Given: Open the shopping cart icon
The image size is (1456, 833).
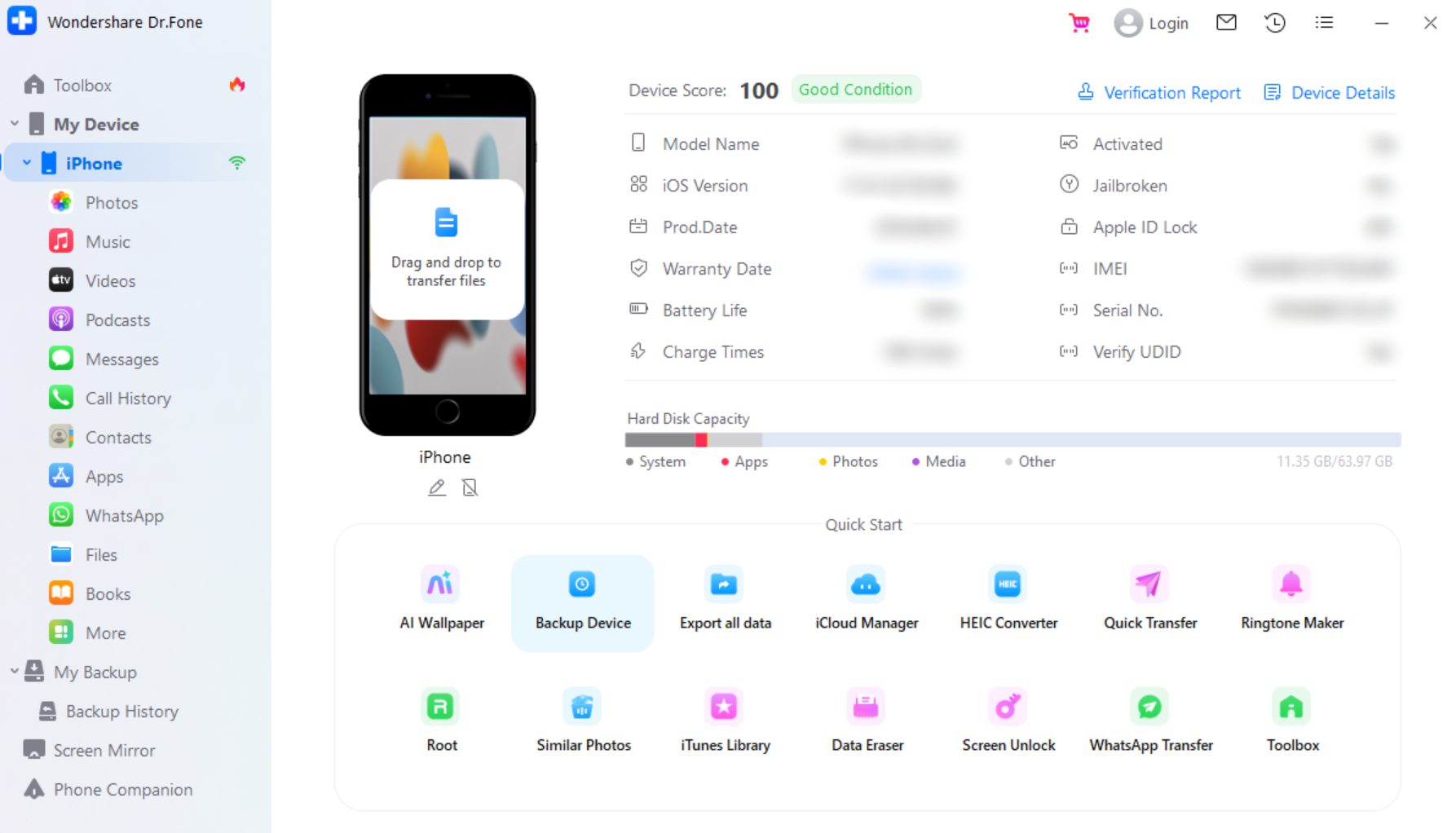Looking at the screenshot, I should [x=1079, y=23].
